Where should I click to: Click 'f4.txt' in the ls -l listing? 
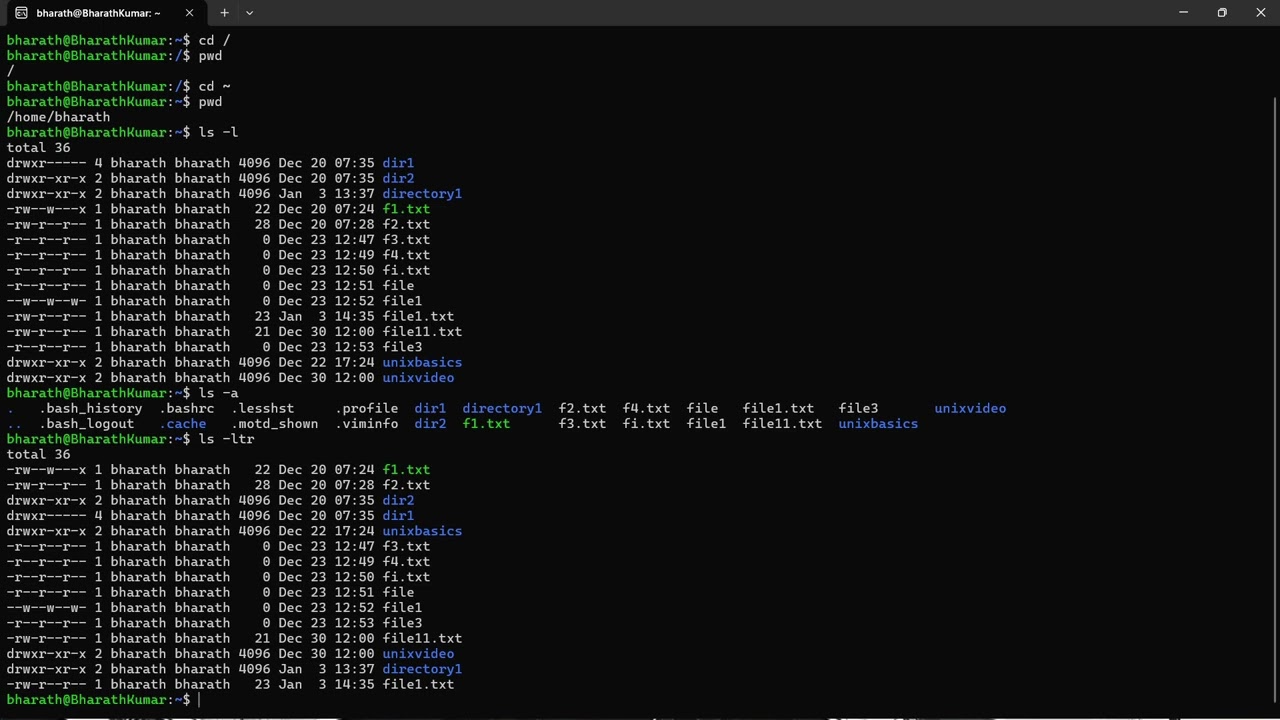click(406, 255)
